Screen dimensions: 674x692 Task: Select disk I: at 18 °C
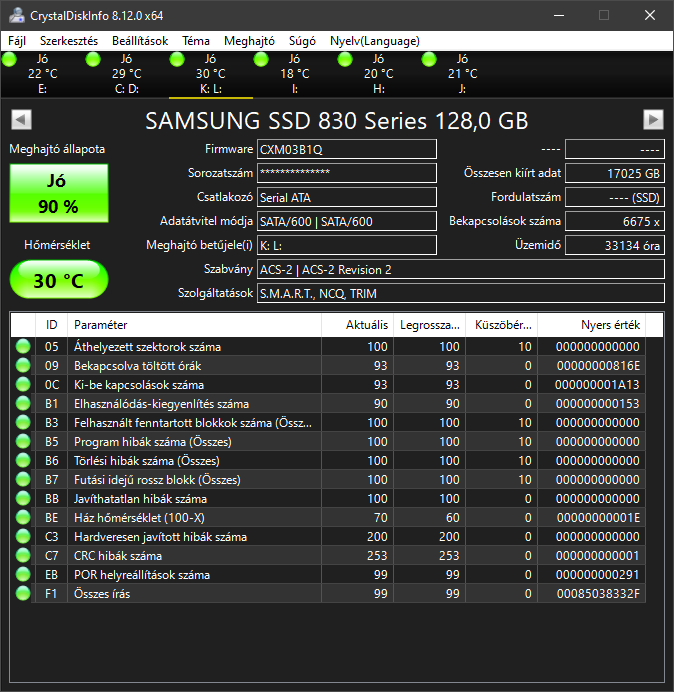pos(294,74)
